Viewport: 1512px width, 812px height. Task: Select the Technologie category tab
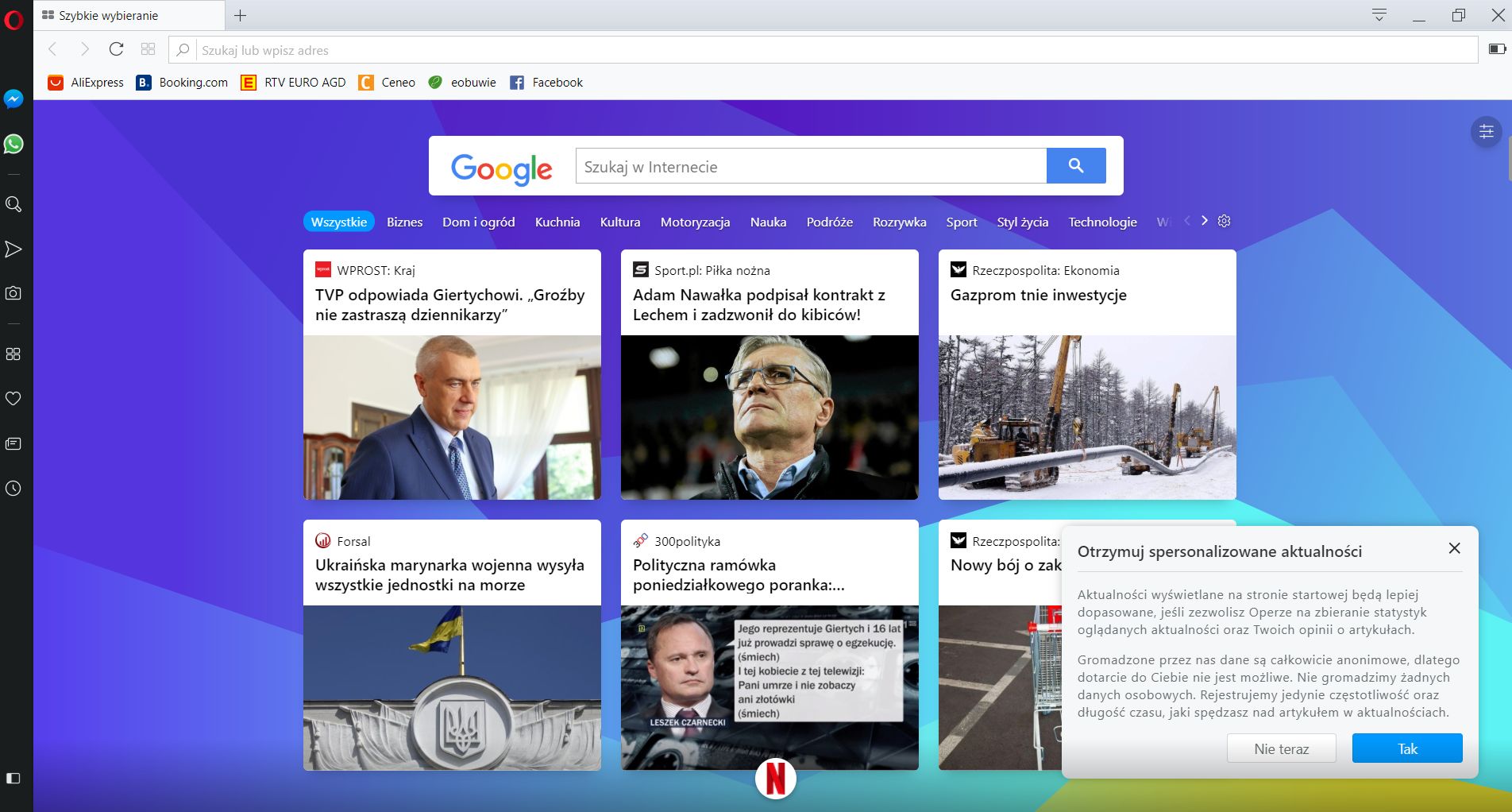point(1102,222)
